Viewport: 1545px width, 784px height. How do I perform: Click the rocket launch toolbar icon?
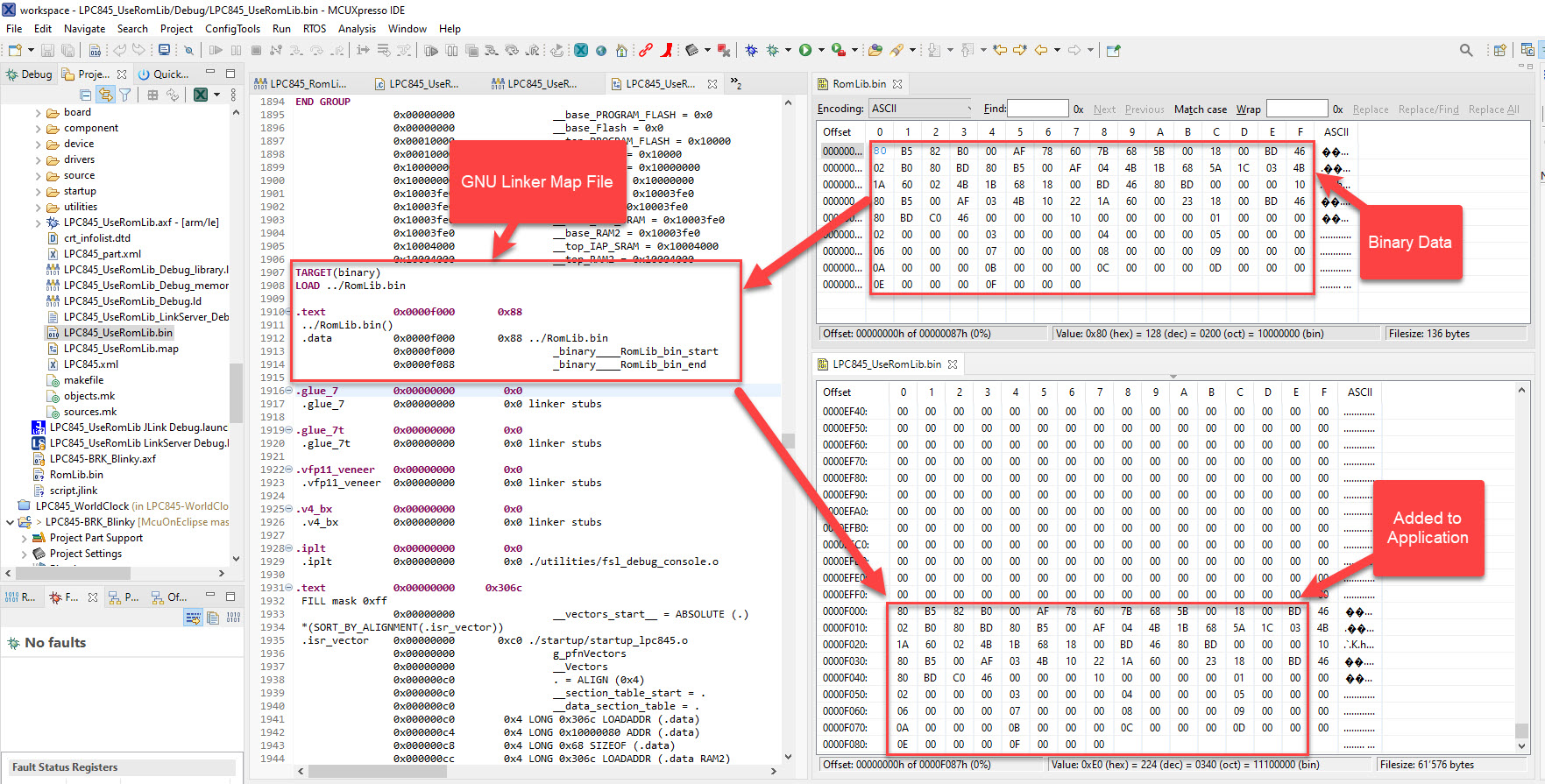click(x=897, y=51)
